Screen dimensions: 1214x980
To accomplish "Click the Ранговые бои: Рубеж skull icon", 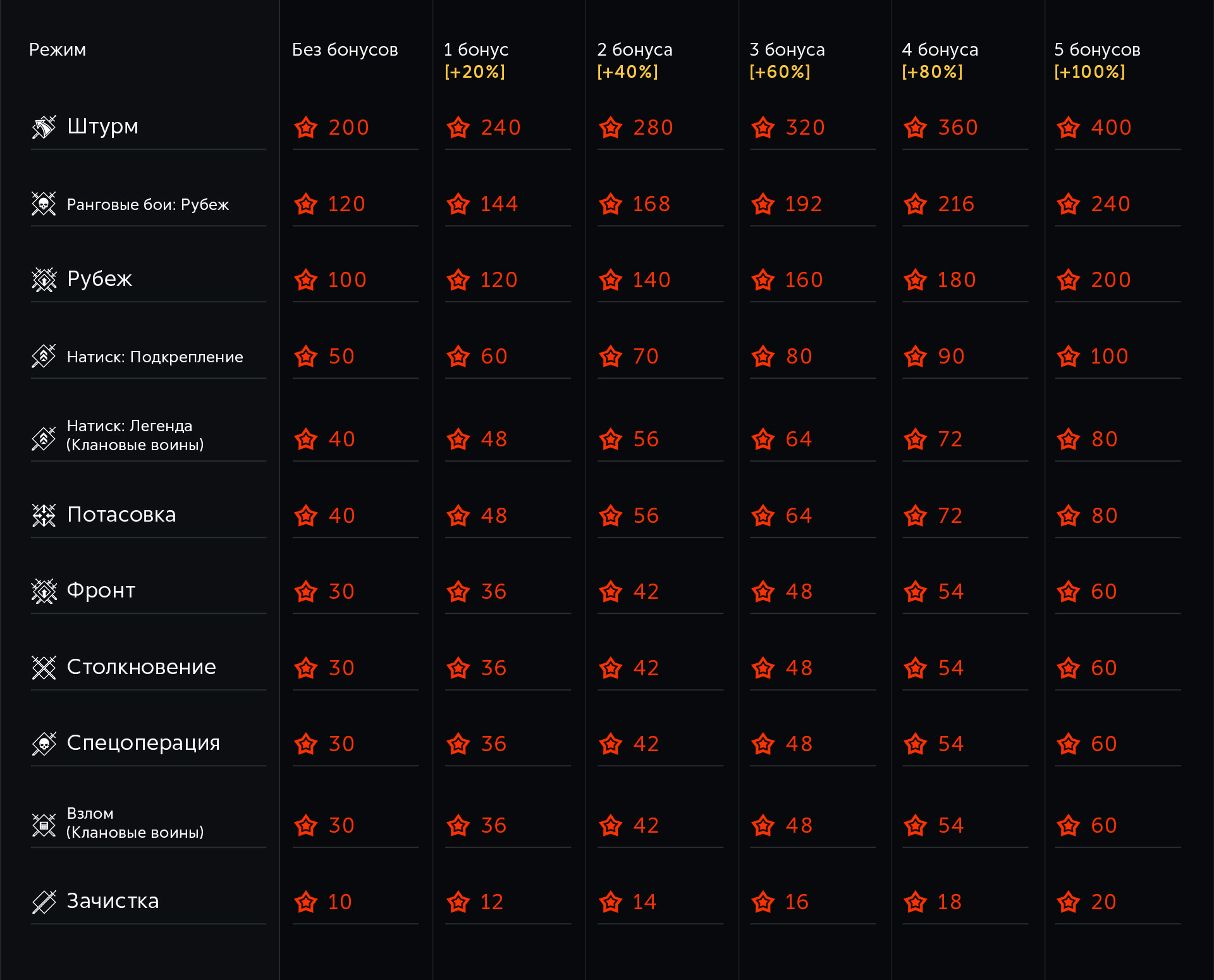I will click(x=44, y=204).
